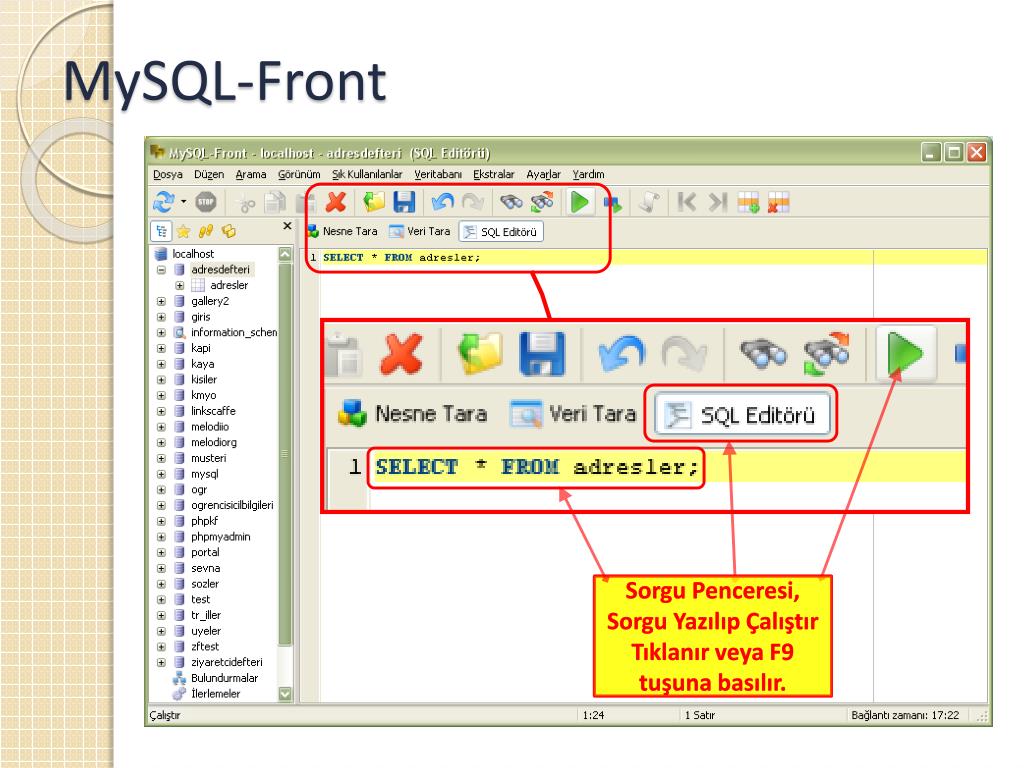Select the portal database
Image resolution: width=1024 pixels, height=768 pixels.
[x=205, y=552]
